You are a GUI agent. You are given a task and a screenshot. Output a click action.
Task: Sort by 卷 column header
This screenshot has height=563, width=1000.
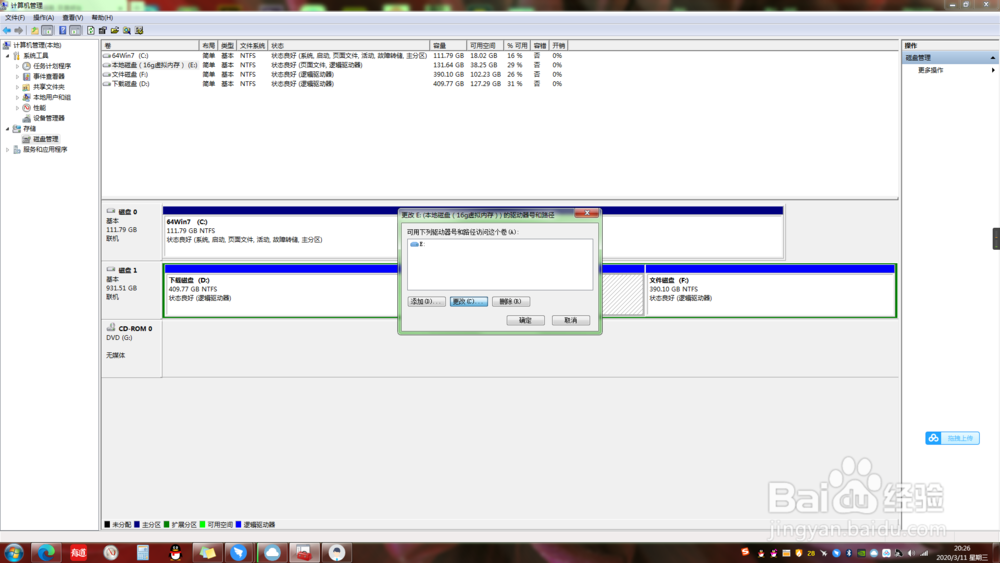tap(151, 46)
